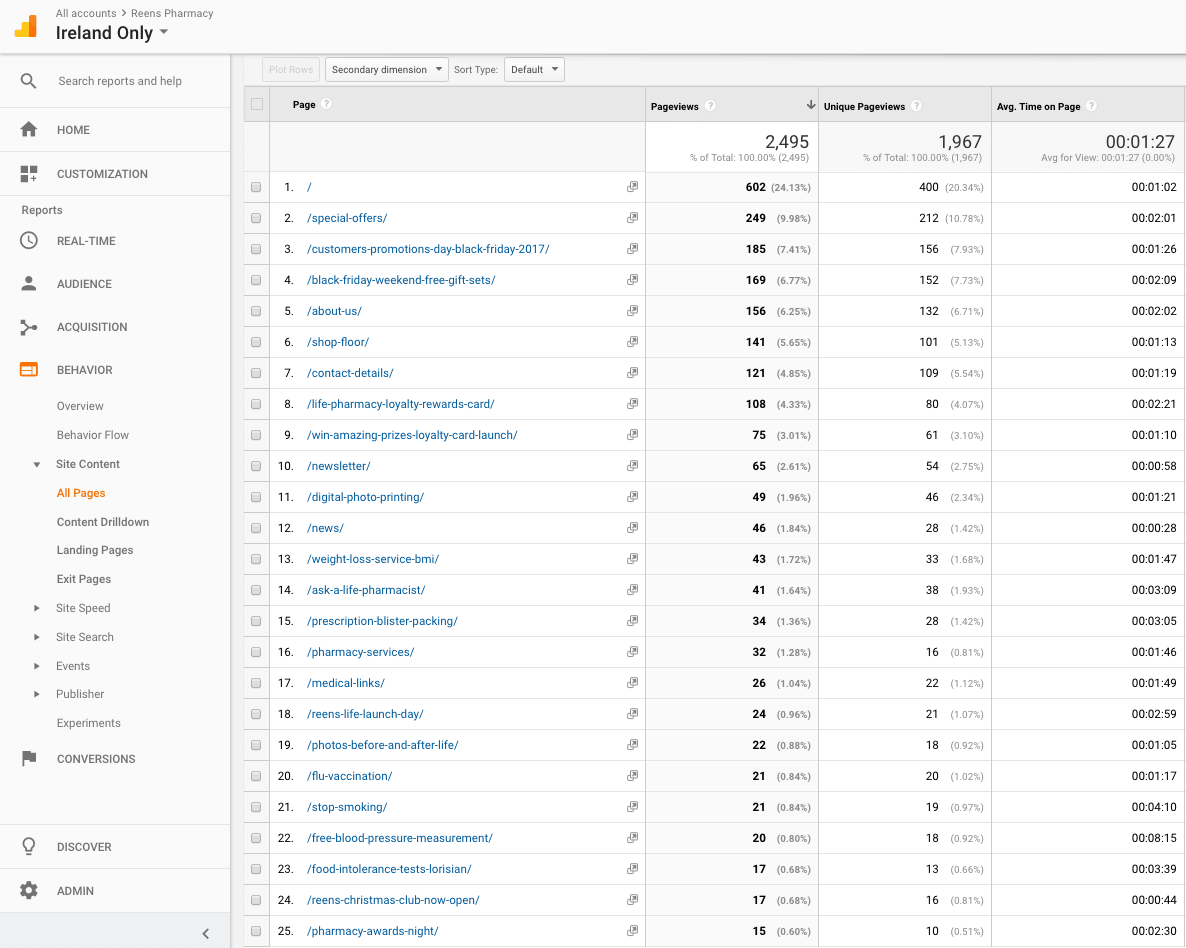Click the Real-Time clock icon
The height and width of the screenshot is (948, 1186).
coord(29,241)
